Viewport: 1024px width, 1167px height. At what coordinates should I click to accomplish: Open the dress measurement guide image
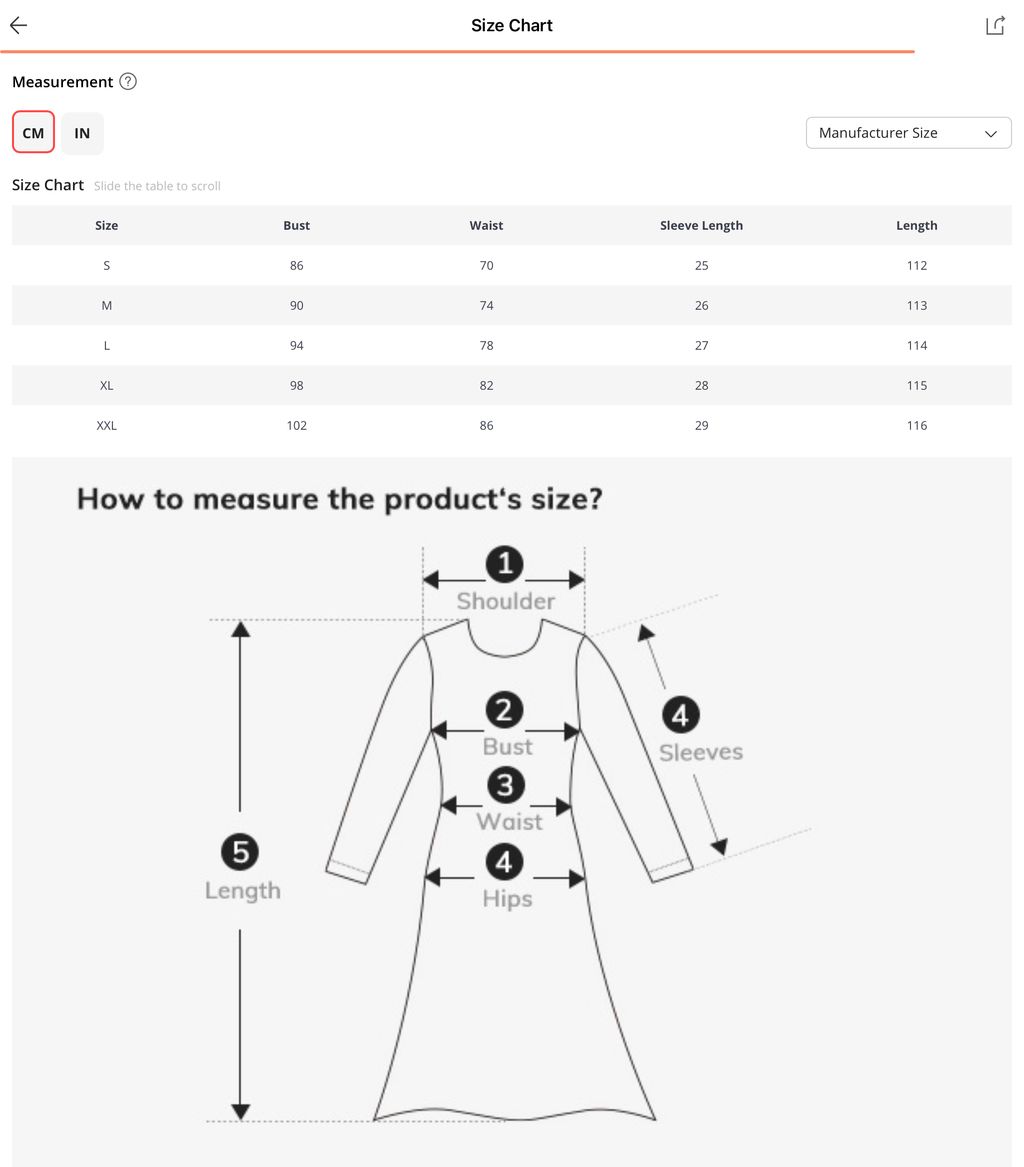coord(511,812)
